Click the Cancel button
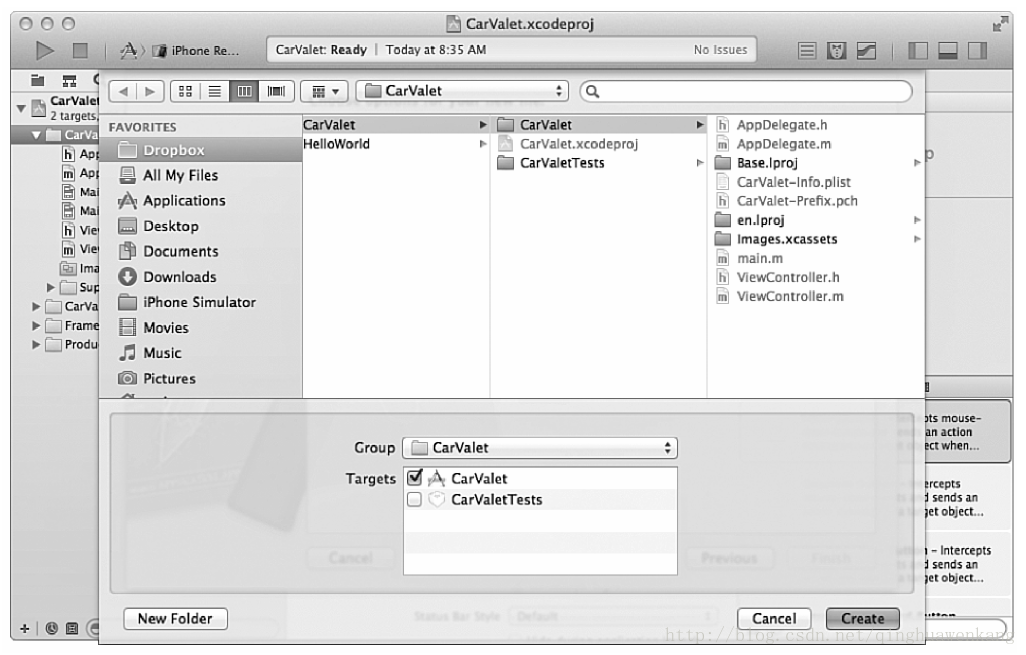 click(774, 618)
